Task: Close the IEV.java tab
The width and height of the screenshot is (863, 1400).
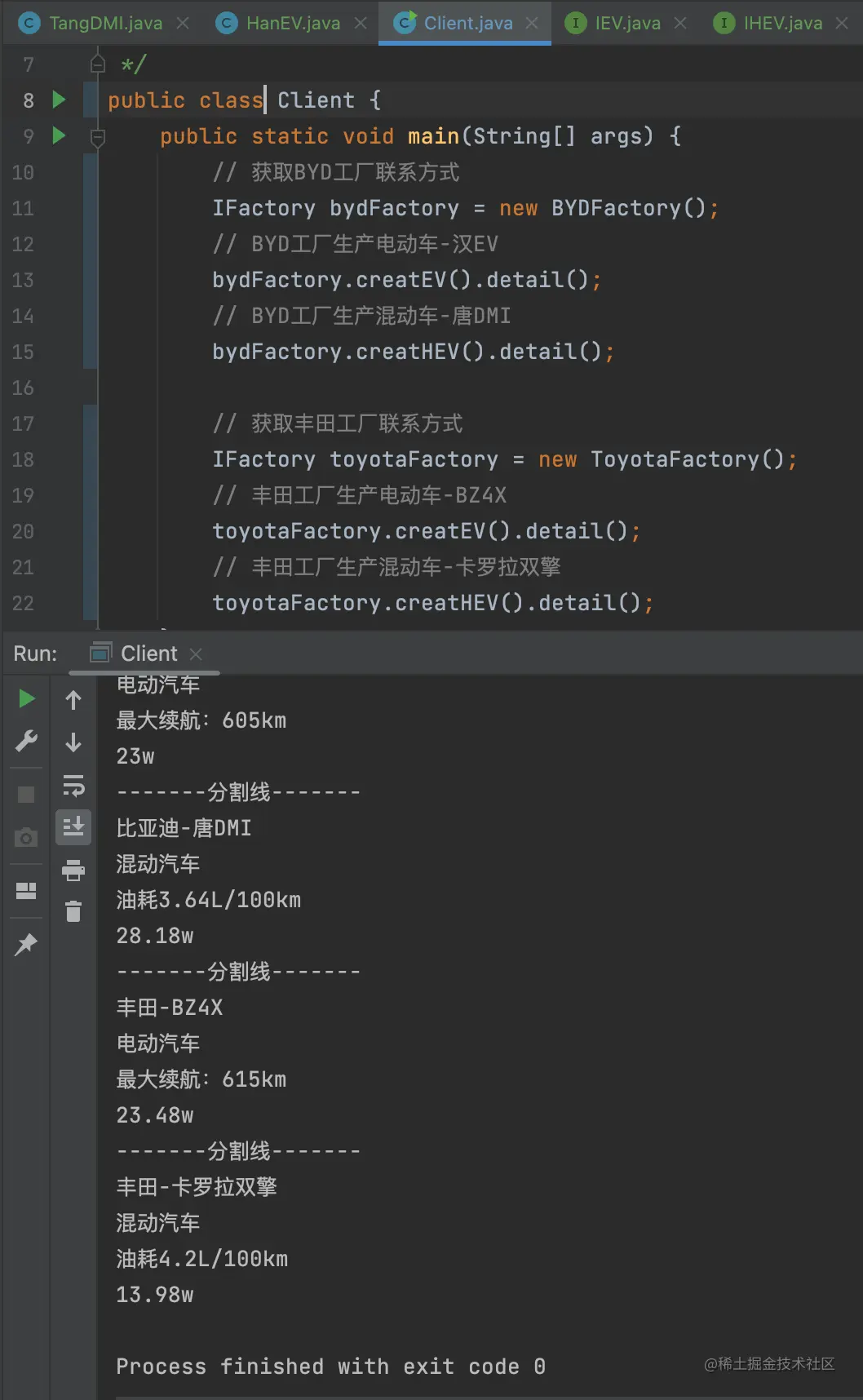Action: coord(680,23)
